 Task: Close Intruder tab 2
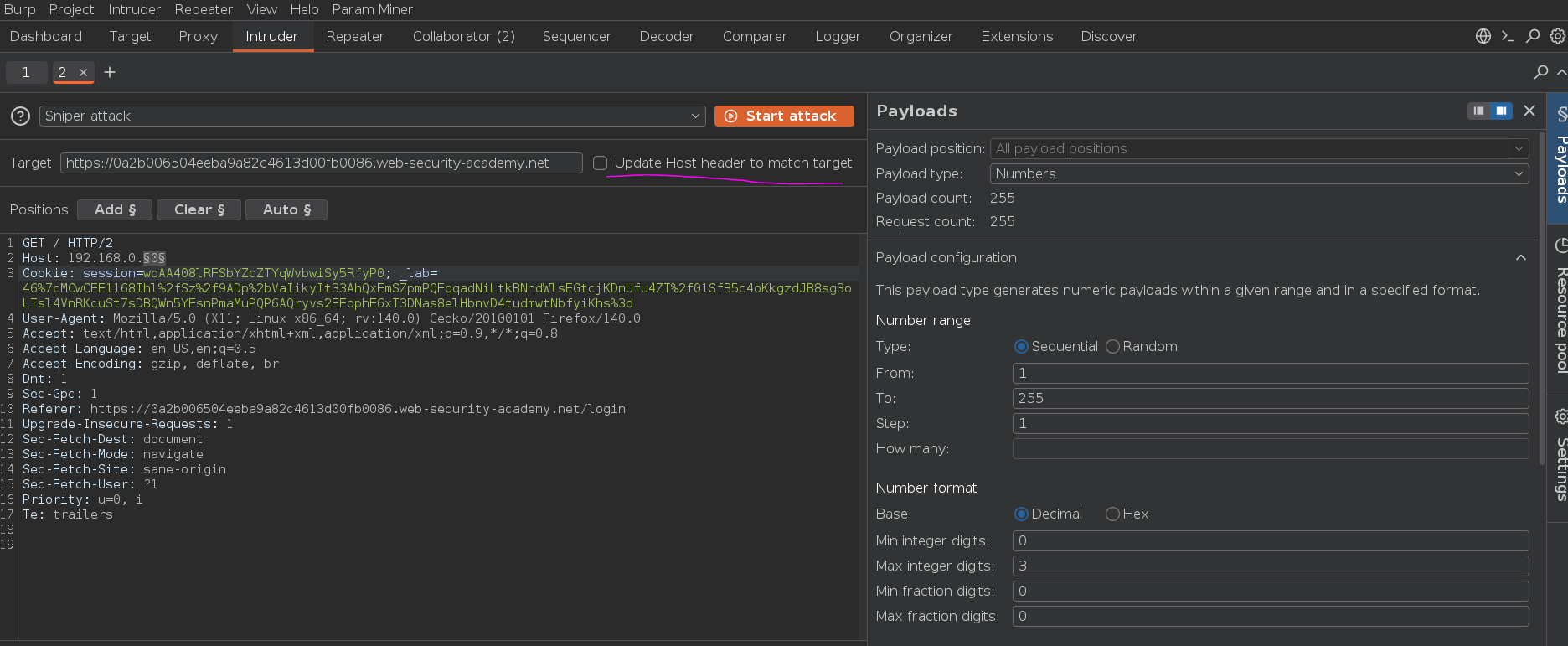[83, 72]
